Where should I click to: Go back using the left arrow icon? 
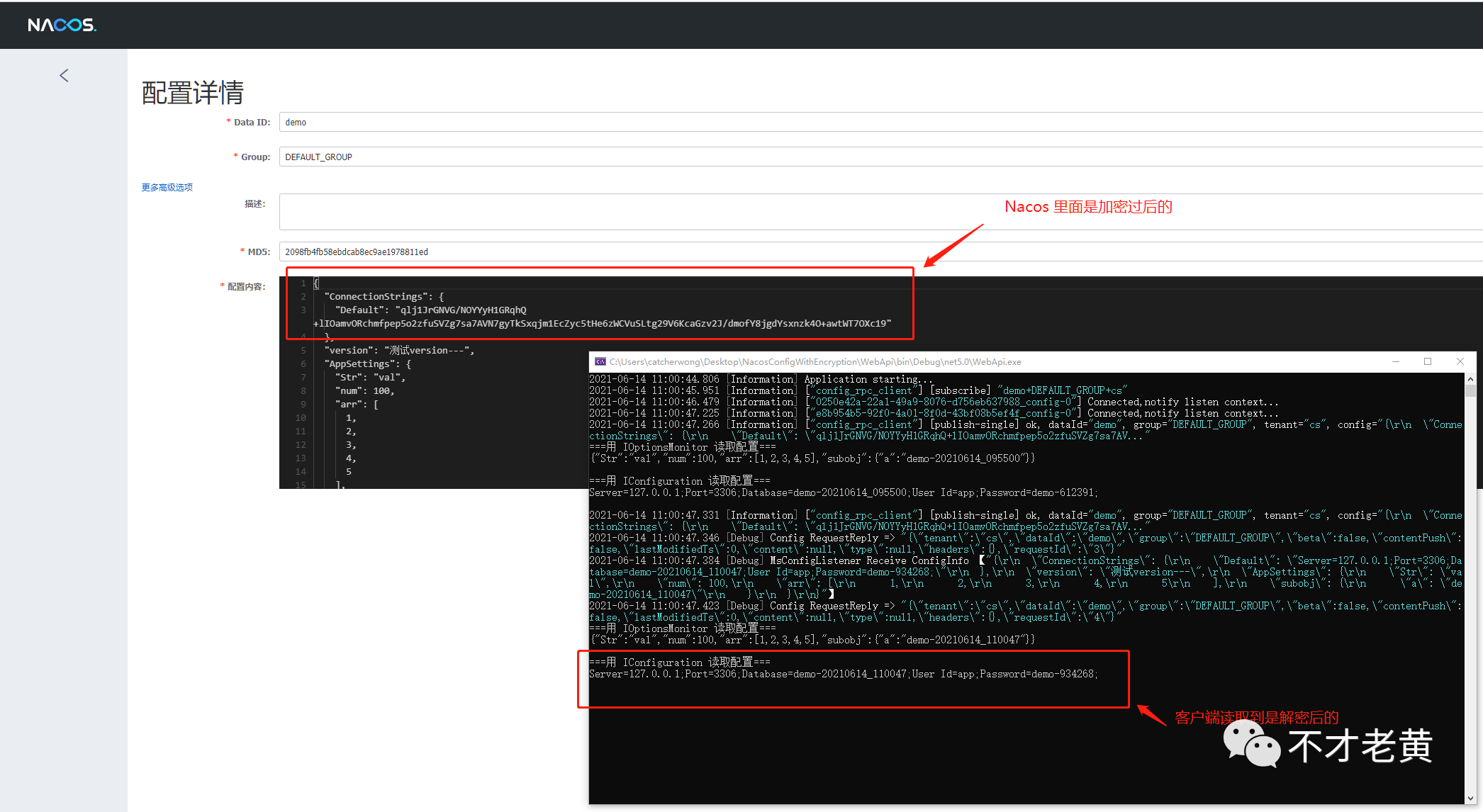[x=64, y=76]
